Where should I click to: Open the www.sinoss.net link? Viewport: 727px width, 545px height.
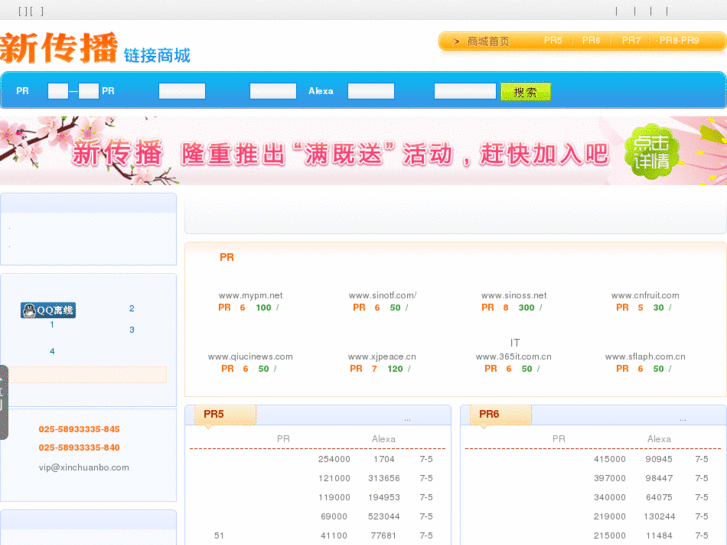point(514,295)
